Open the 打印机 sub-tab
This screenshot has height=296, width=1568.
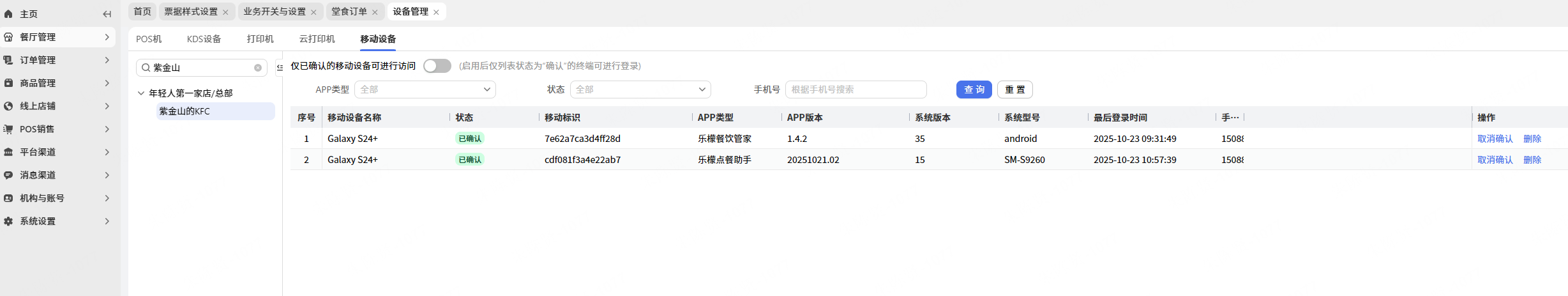[260, 39]
